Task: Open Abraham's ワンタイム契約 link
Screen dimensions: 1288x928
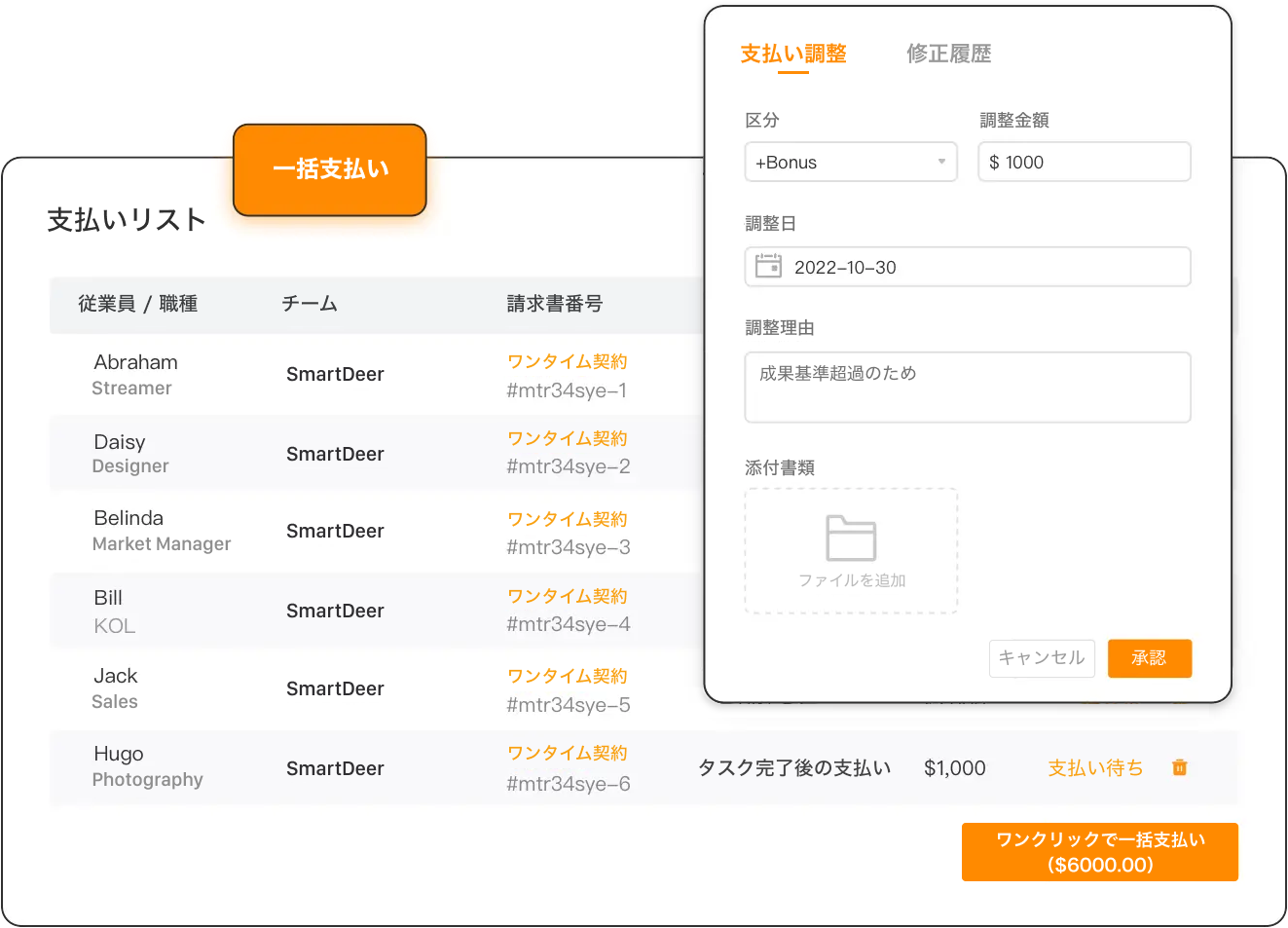Action: click(x=567, y=361)
